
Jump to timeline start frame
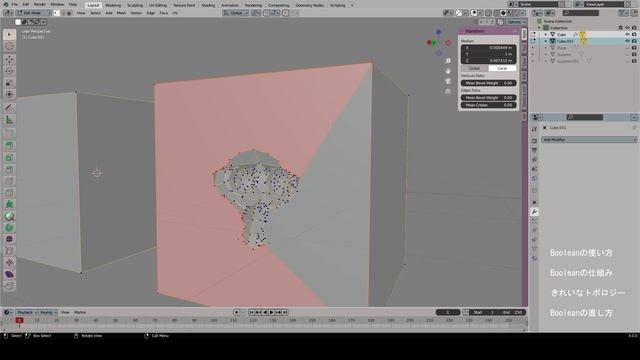(x=251, y=312)
